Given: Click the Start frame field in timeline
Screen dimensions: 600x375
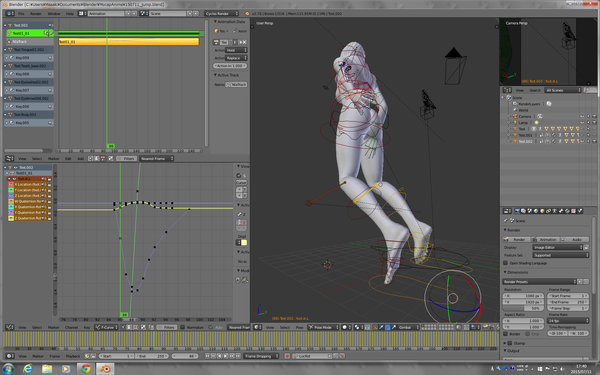Looking at the screenshot, I should click(116, 356).
